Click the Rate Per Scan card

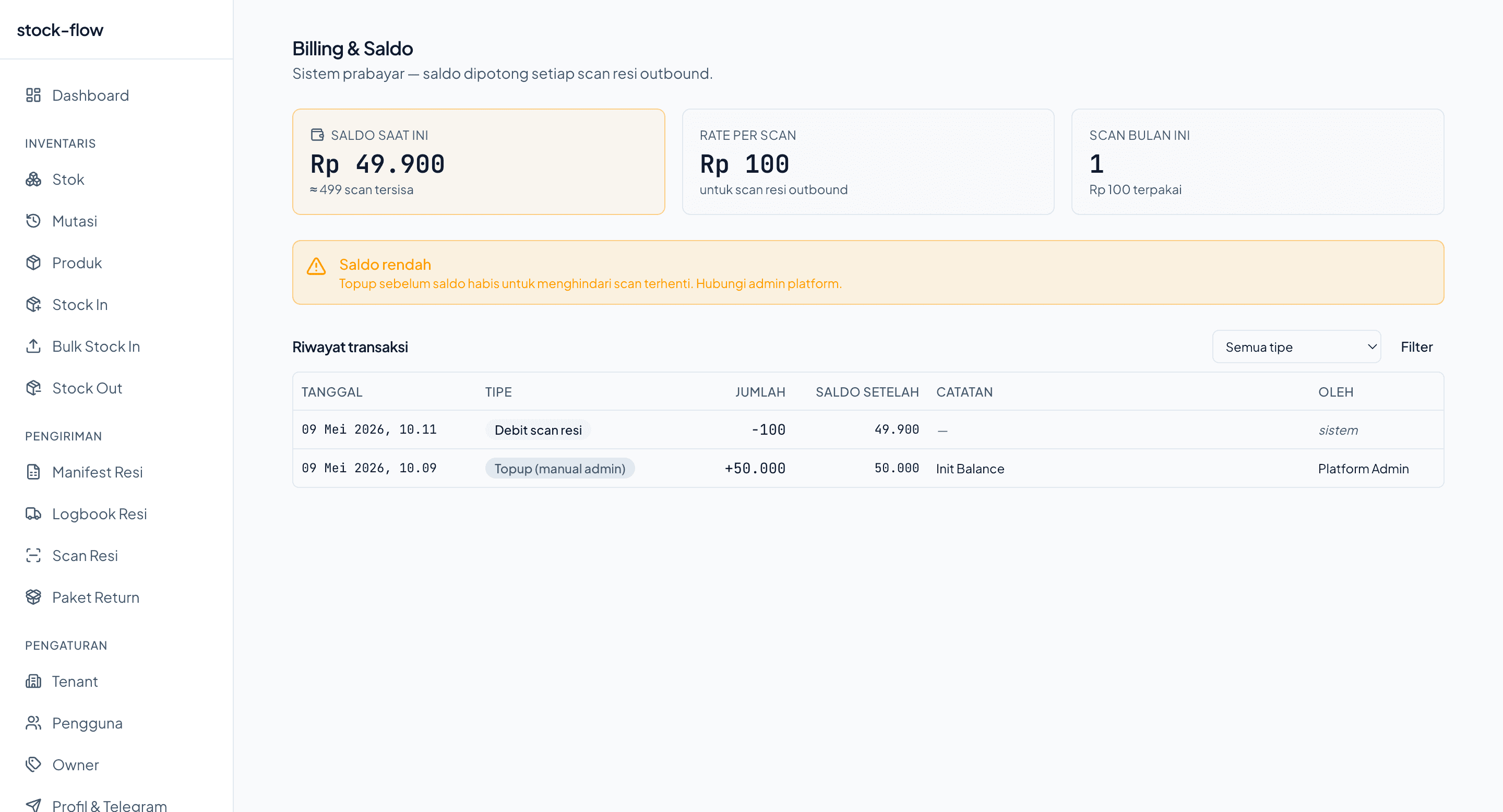(868, 162)
